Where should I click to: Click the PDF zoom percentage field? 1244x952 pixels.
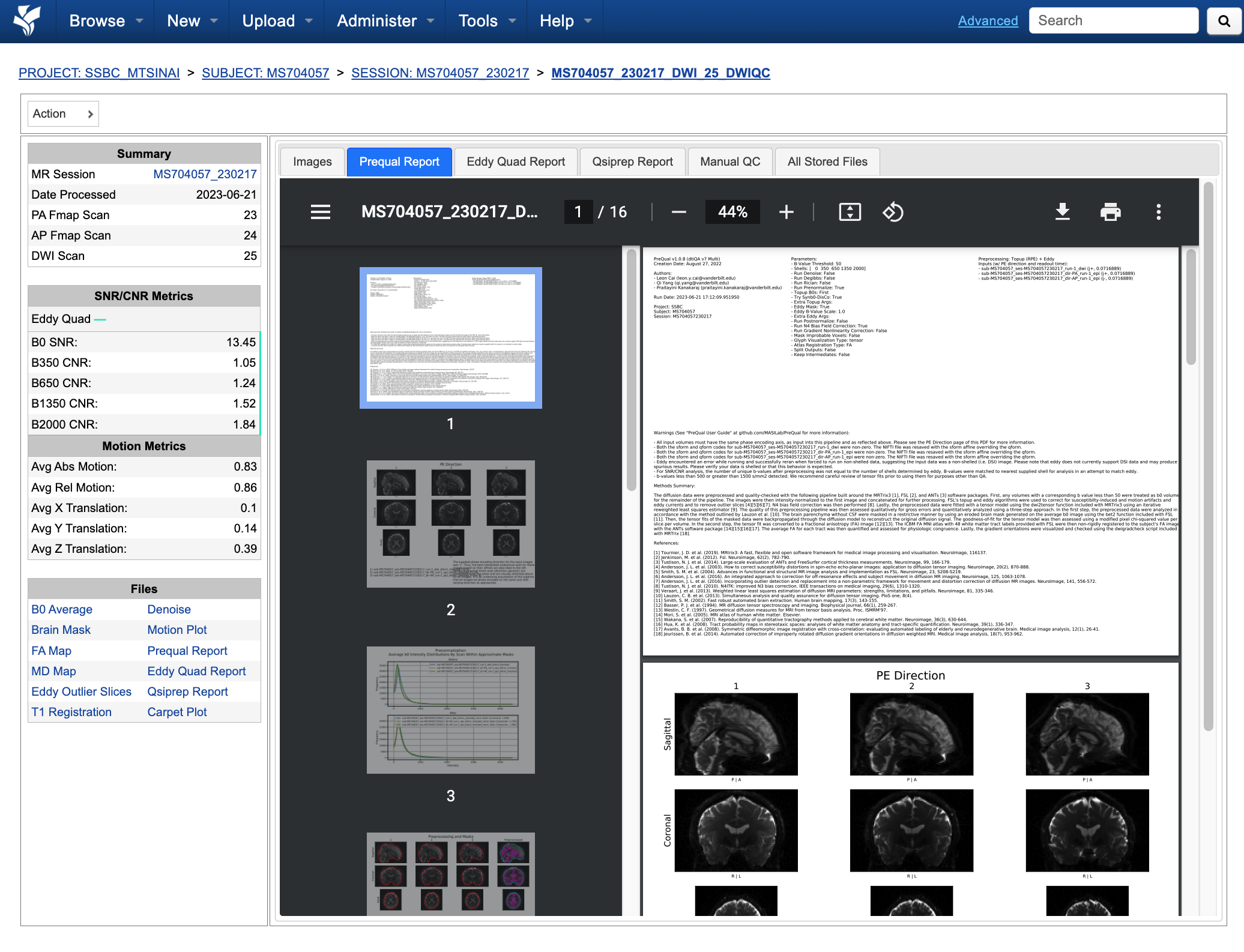[732, 212]
